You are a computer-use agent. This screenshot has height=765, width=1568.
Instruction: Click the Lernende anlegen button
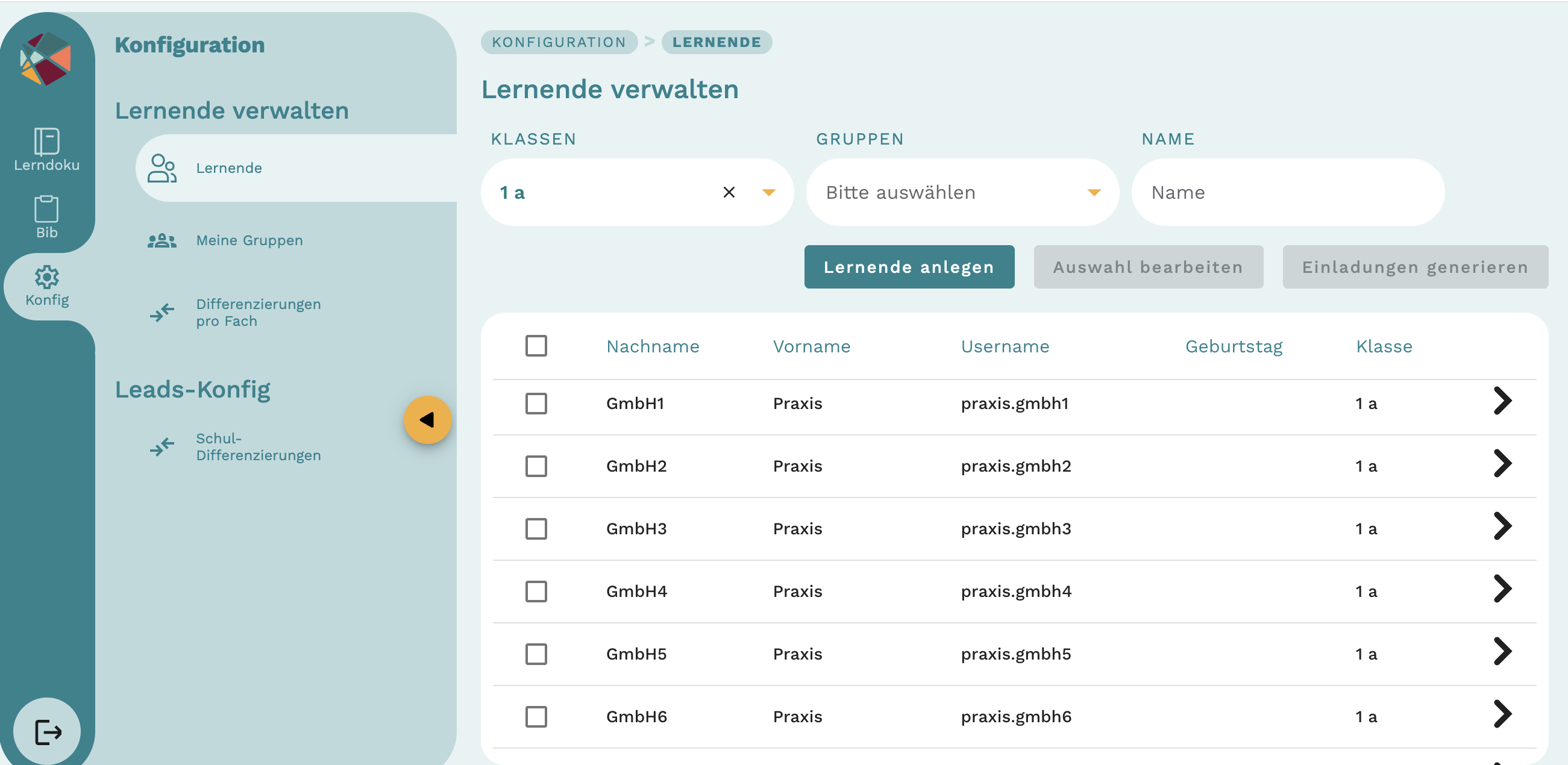(909, 267)
